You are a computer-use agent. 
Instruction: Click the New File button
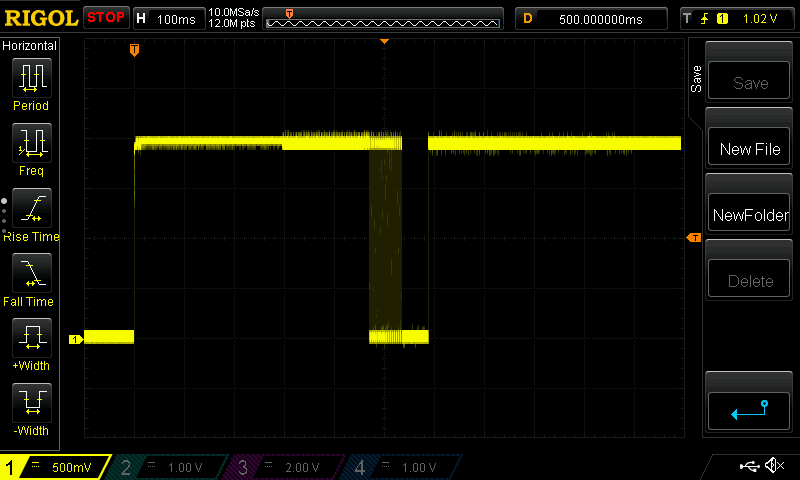[x=749, y=147]
